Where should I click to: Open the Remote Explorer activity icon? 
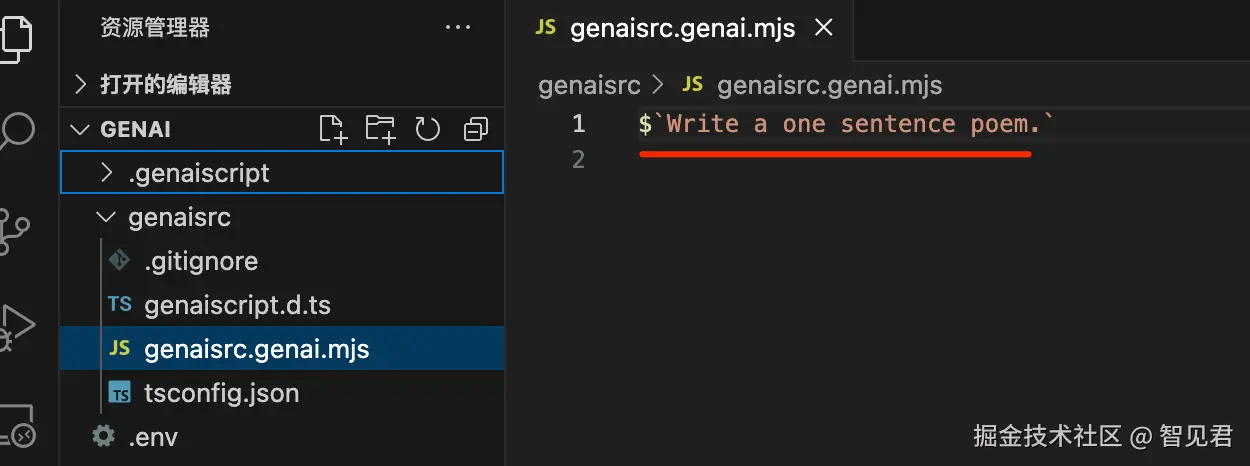click(x=18, y=427)
